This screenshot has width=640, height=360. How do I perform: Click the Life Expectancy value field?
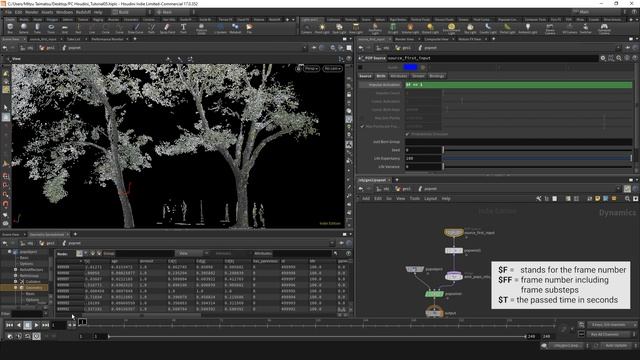423,158
